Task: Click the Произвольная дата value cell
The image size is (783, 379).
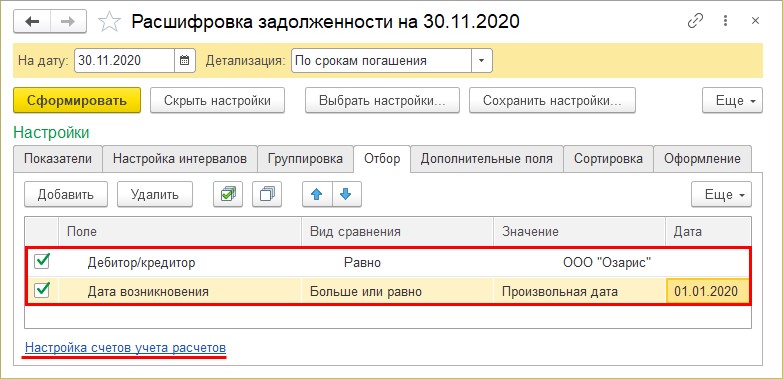Action: click(579, 291)
